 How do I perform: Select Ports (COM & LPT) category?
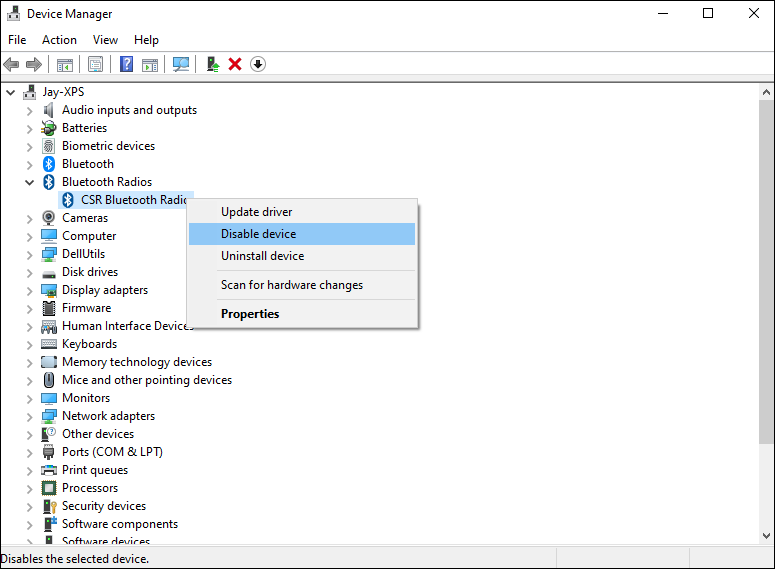tap(112, 452)
